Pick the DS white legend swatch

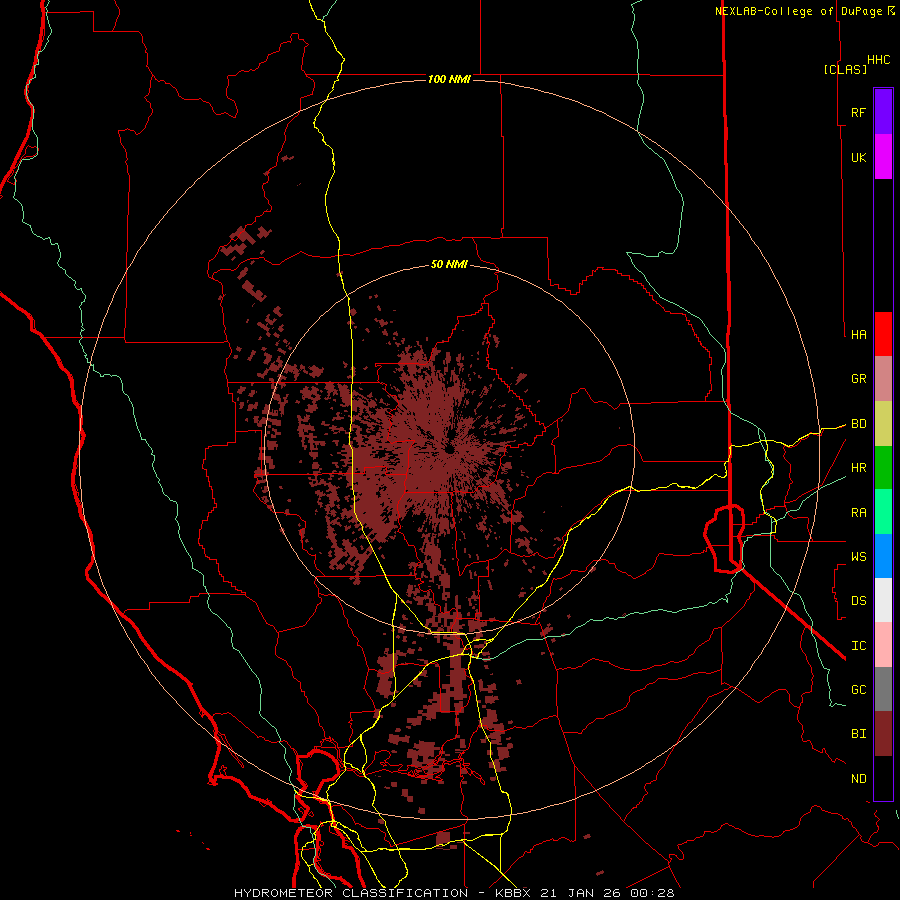click(x=883, y=600)
